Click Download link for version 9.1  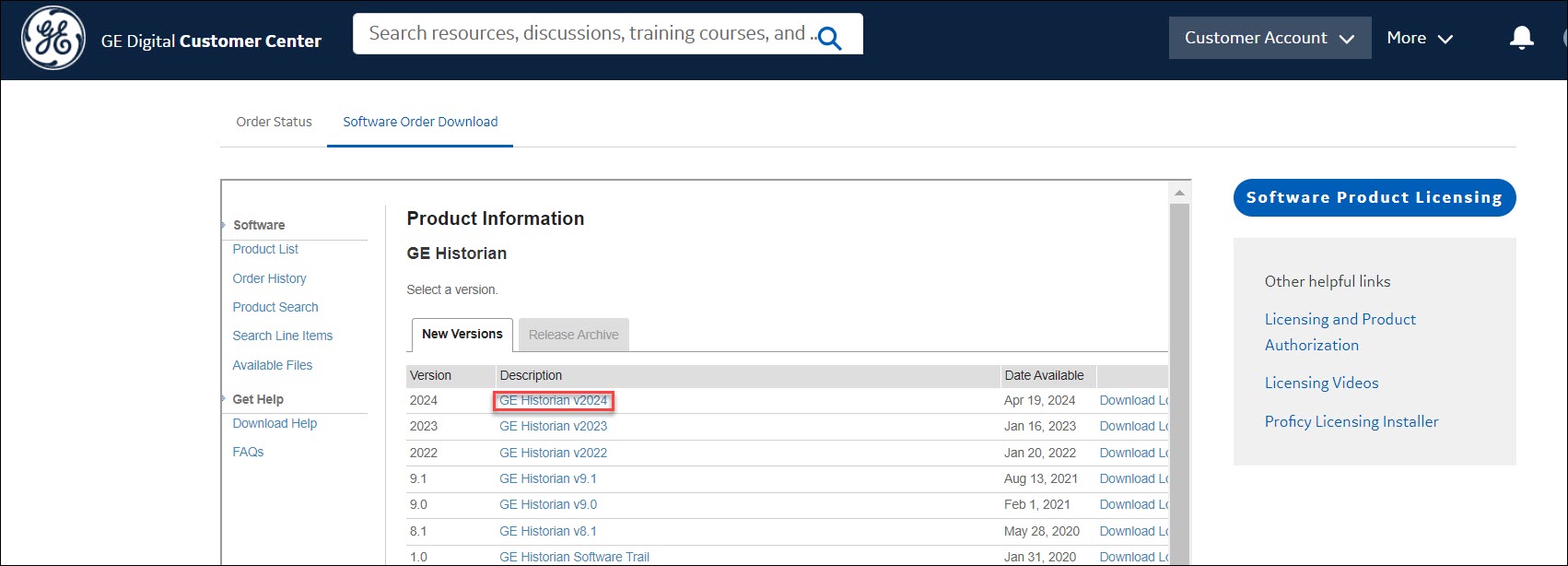tap(1134, 478)
